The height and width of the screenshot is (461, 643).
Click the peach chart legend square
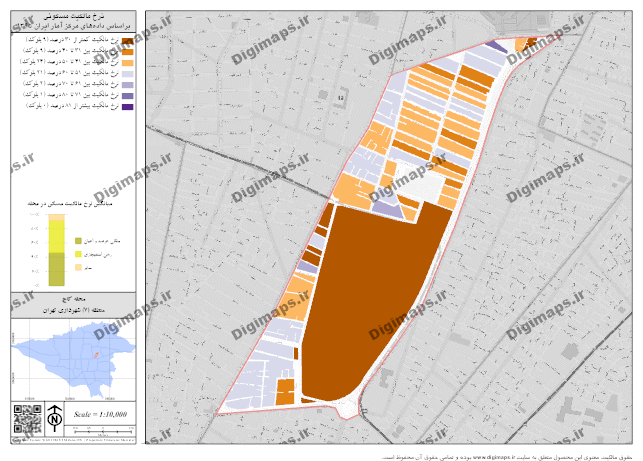[78, 267]
